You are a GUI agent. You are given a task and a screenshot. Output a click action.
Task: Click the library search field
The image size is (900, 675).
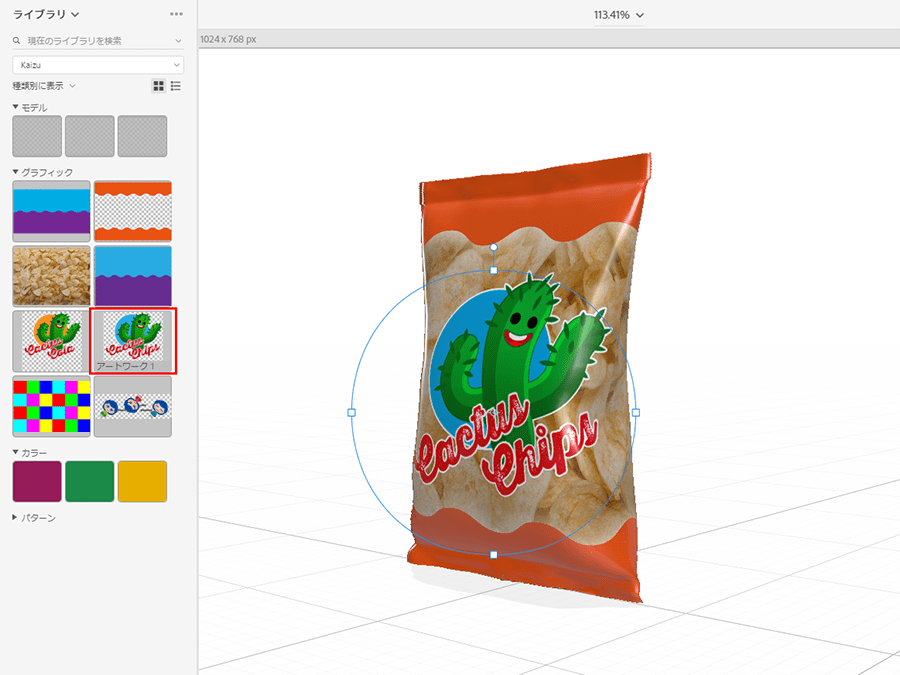[98, 41]
